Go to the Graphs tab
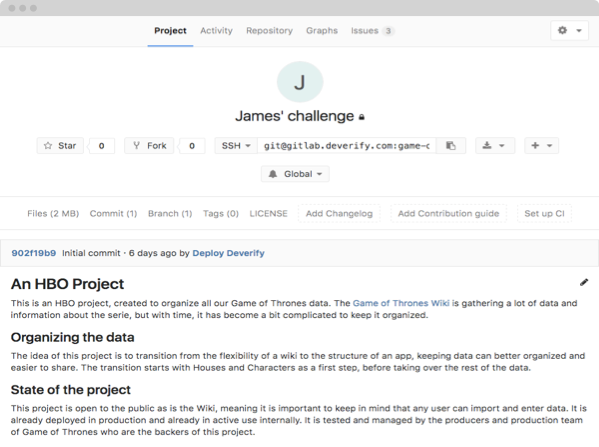Screen dimensions: 599x447 coord(322,31)
